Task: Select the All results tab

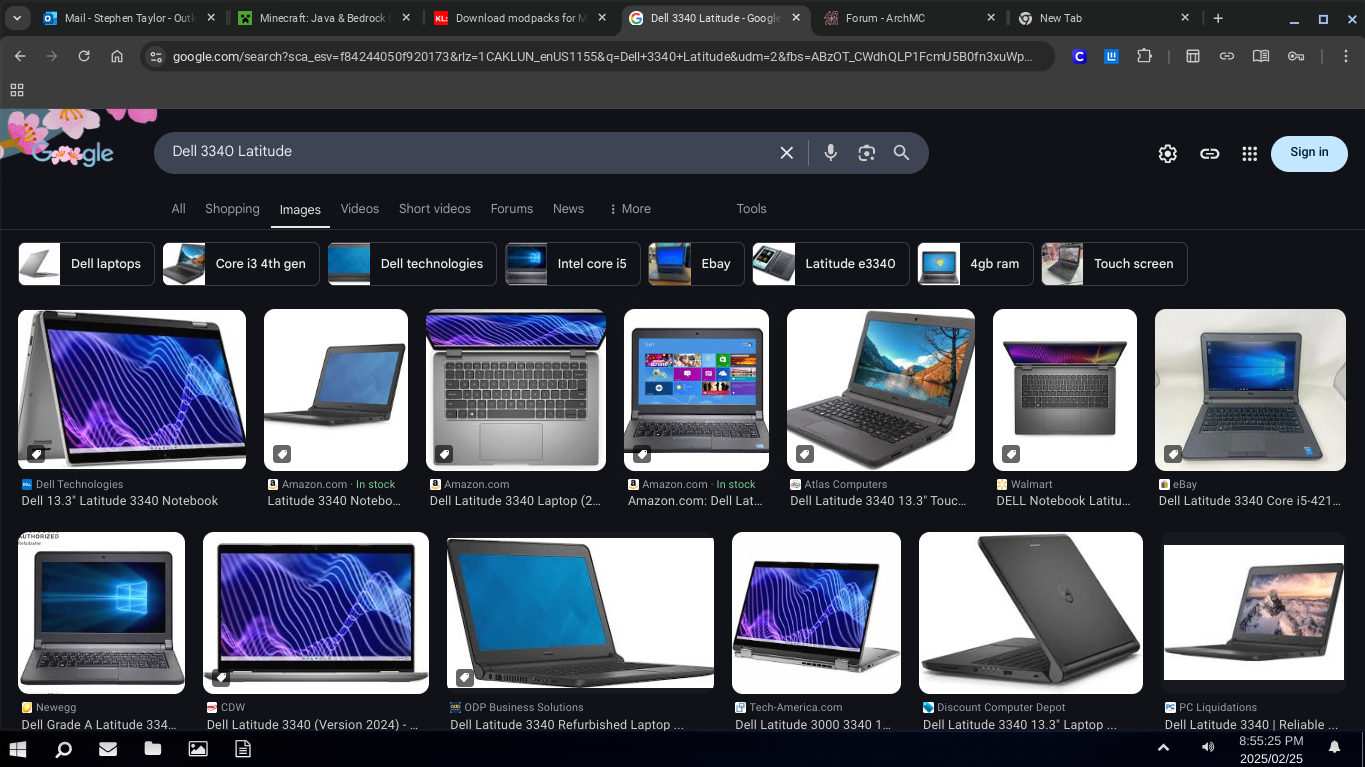Action: pos(178,209)
